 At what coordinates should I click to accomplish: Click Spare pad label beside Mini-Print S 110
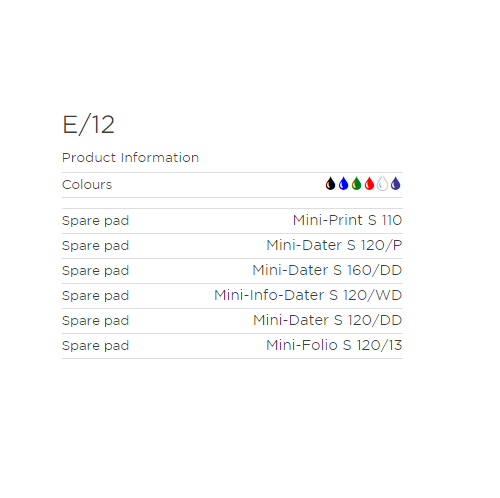coord(95,221)
